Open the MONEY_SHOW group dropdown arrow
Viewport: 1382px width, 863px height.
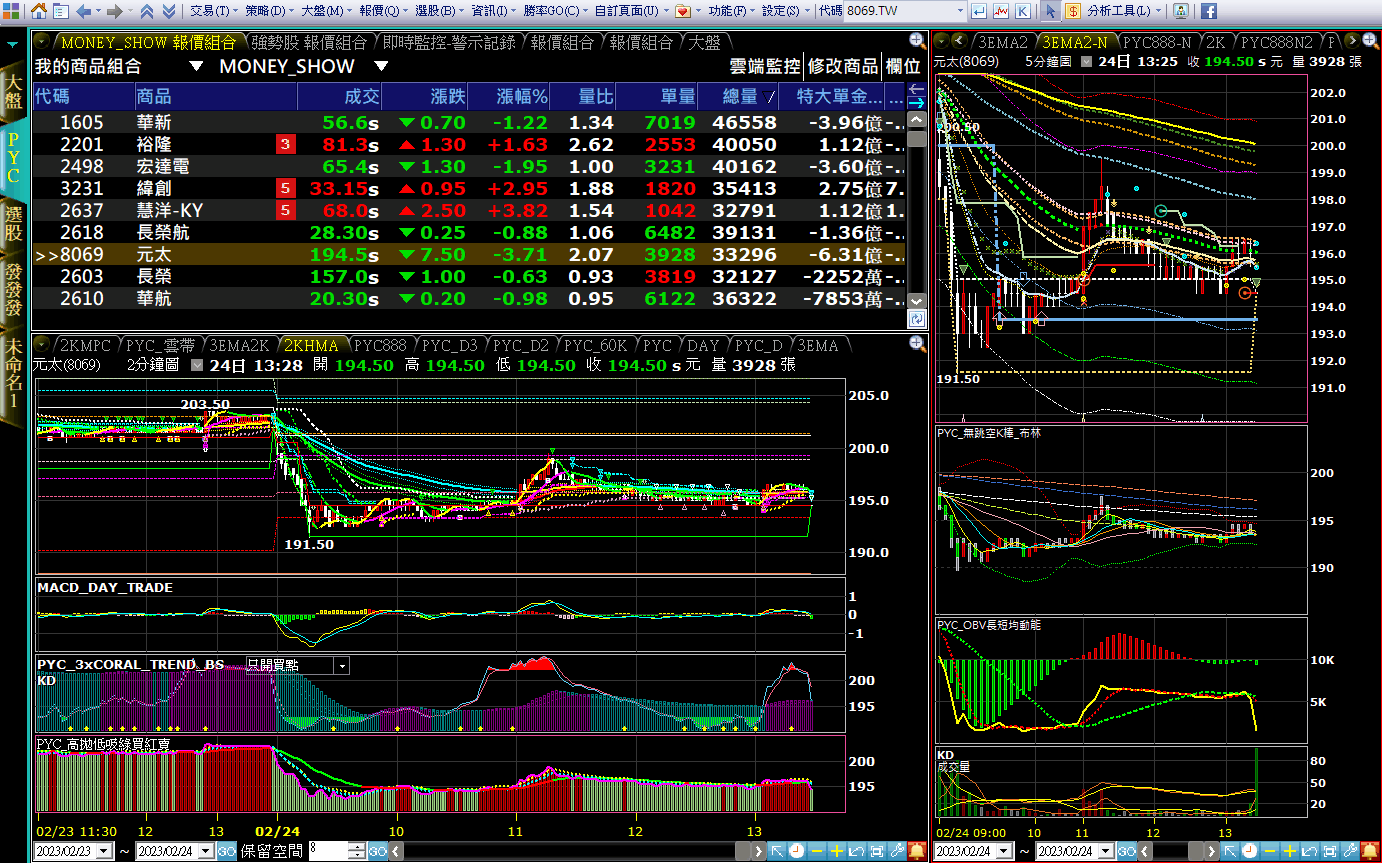381,67
